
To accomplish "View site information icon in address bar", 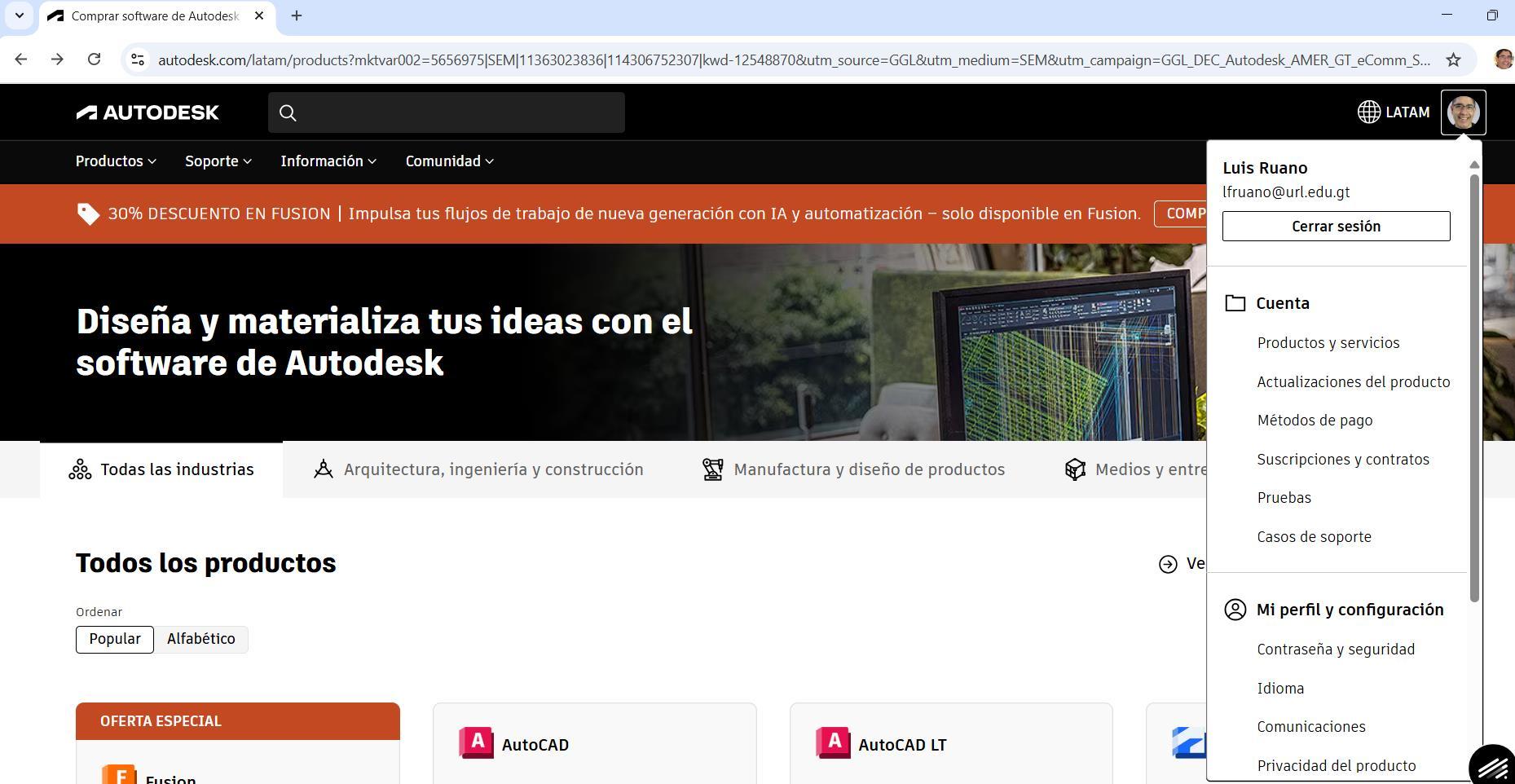I will coord(138,59).
